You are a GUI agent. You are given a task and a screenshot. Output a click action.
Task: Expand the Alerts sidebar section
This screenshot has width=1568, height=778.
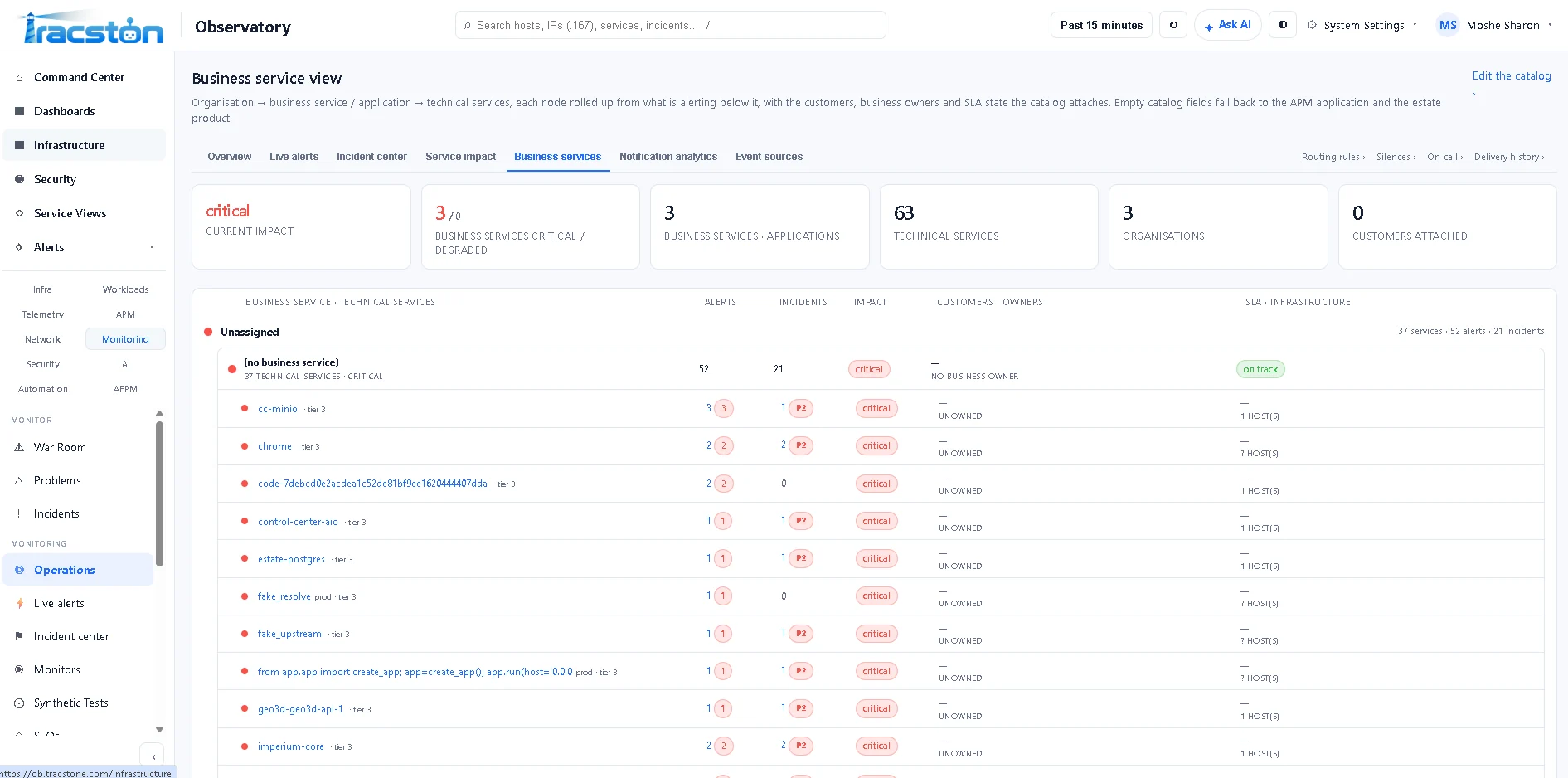click(84, 247)
